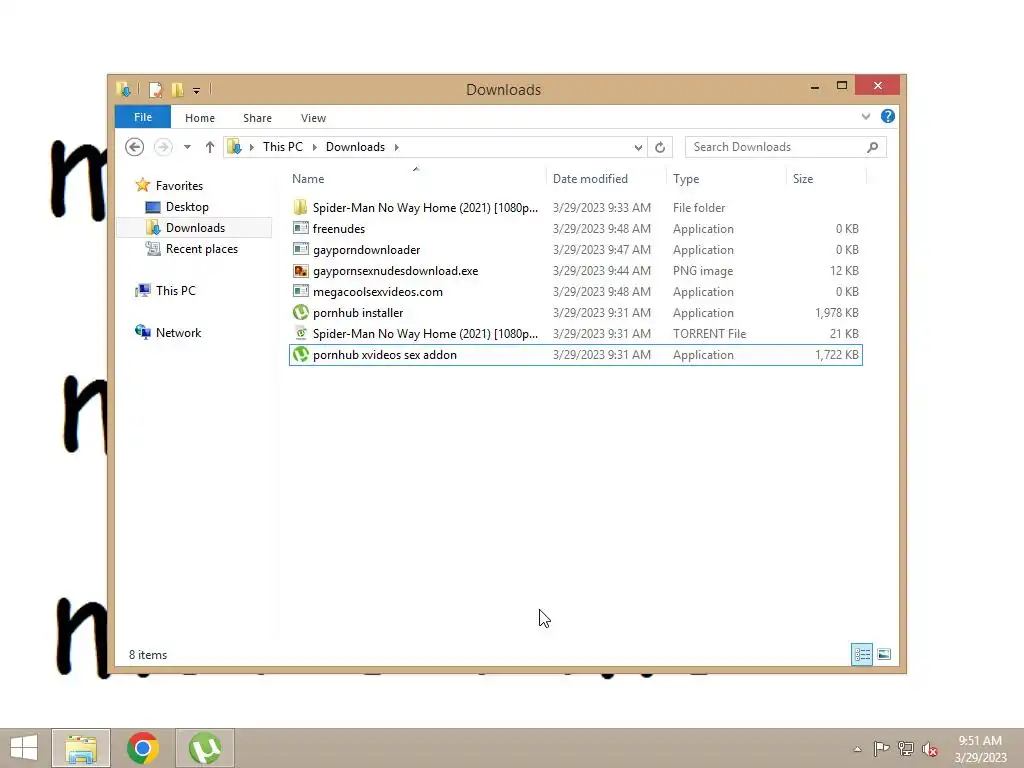Viewport: 1024px width, 768px height.
Task: Click the New Folder quick access icon
Action: 178,89
